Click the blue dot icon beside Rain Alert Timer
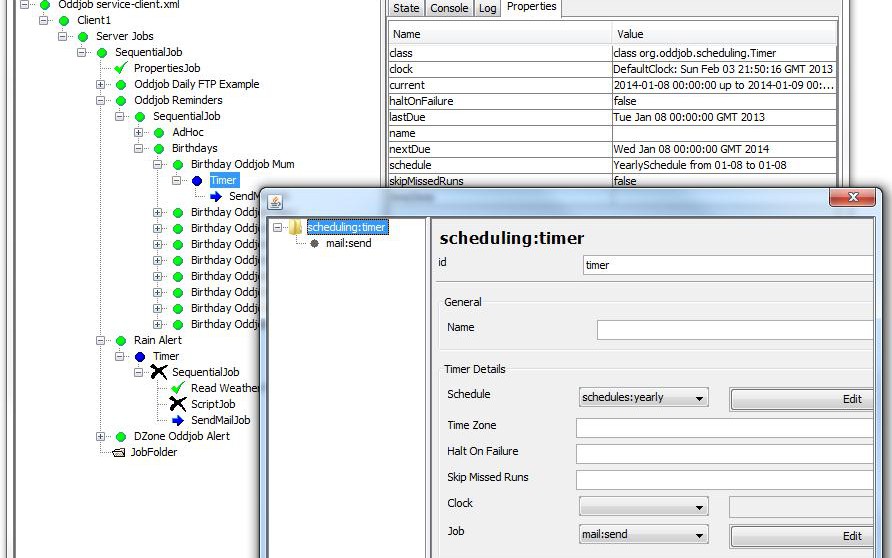This screenshot has width=892, height=558. (140, 356)
